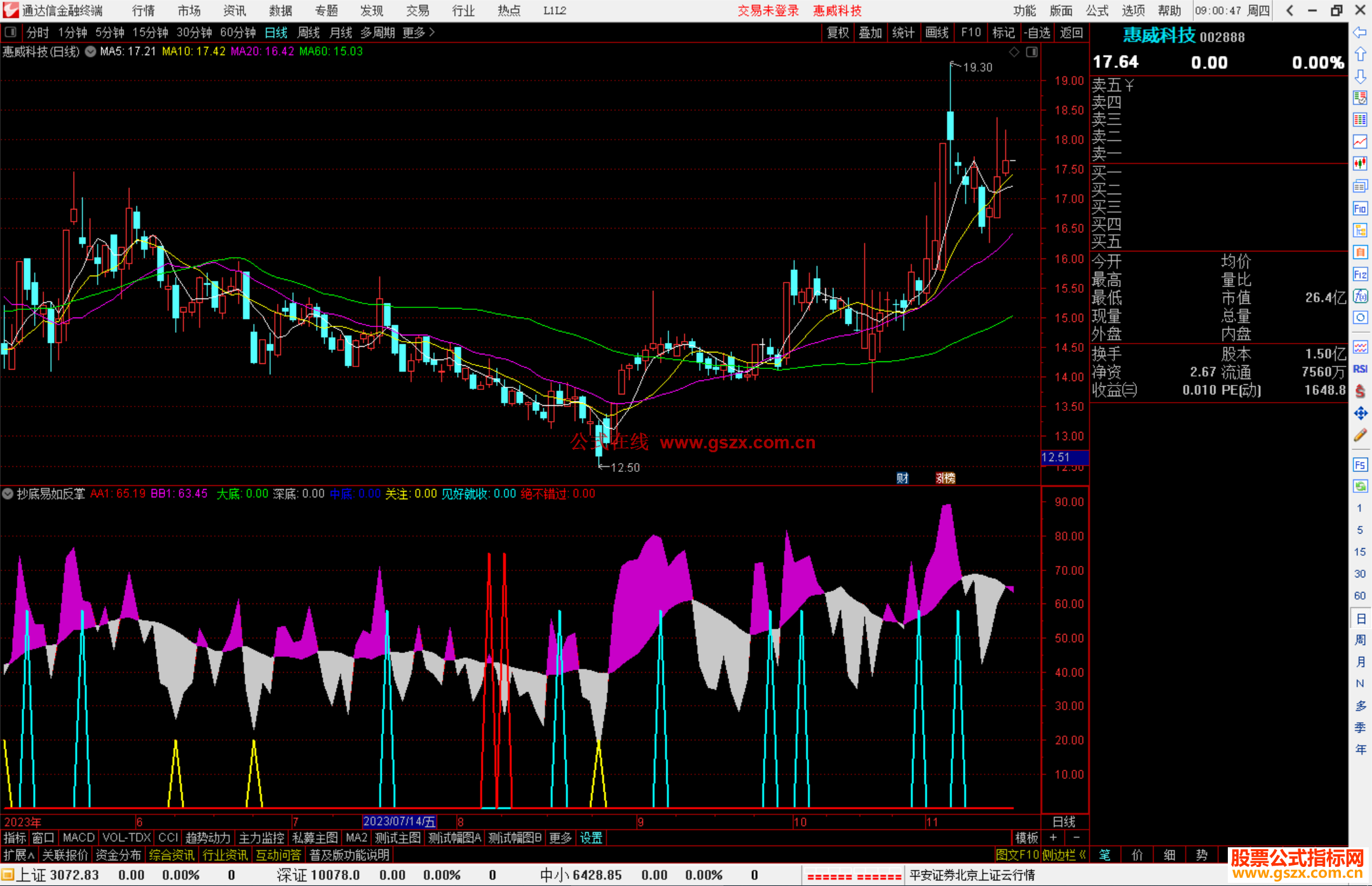Click the F10 company info sidebar icon

(x=1360, y=208)
